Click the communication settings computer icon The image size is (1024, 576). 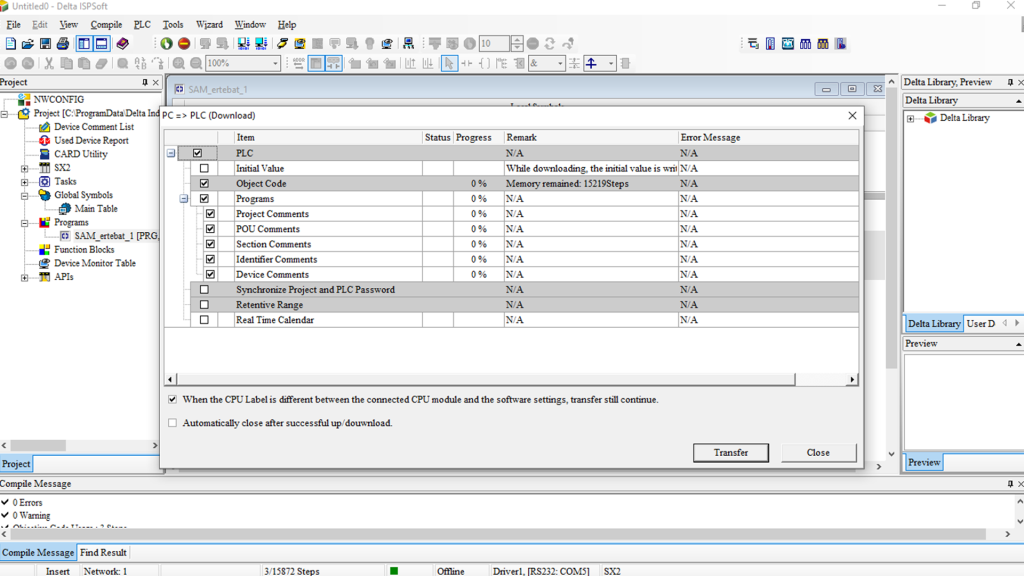387,44
